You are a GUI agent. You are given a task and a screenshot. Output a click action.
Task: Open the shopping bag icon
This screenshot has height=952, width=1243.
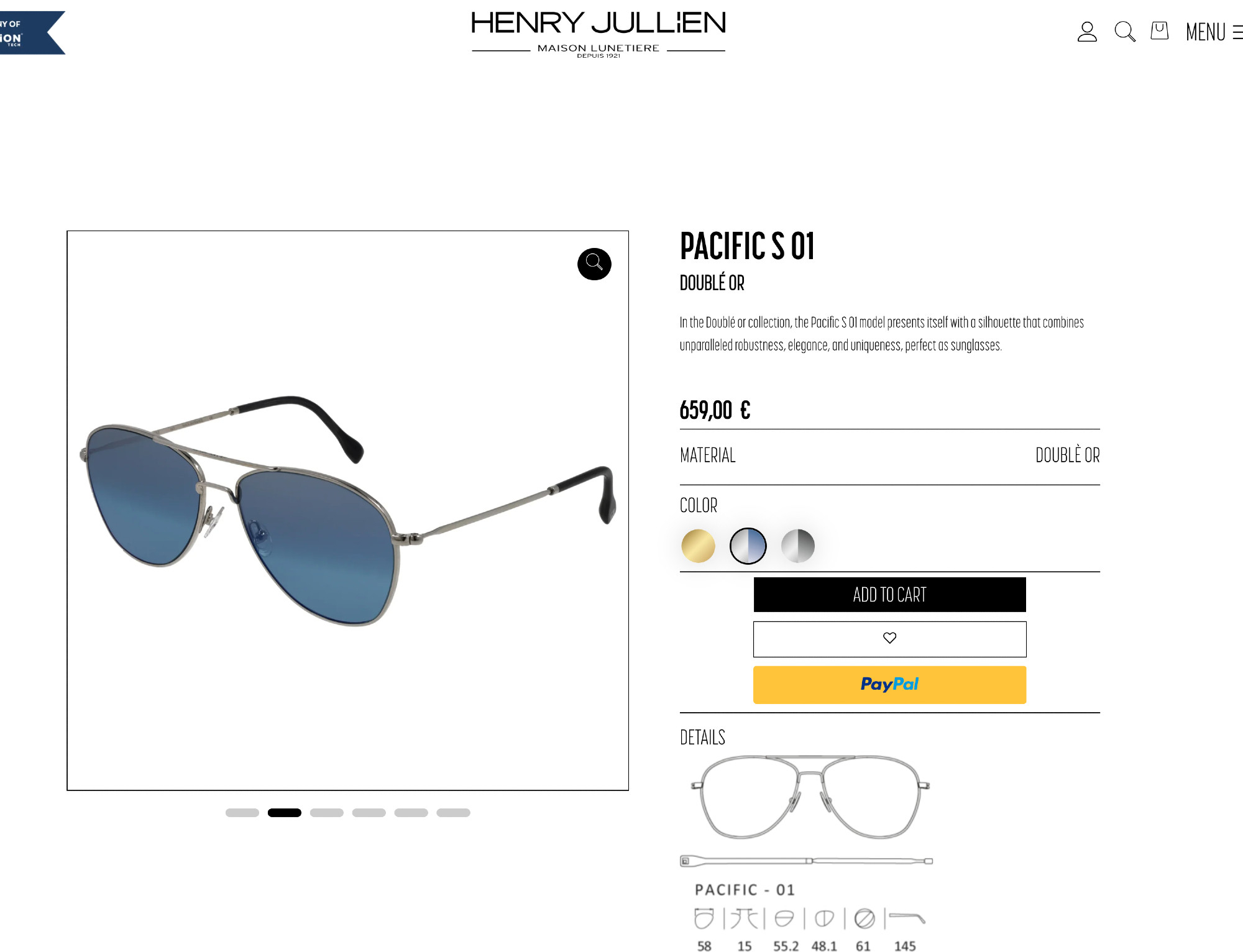click(x=1160, y=30)
